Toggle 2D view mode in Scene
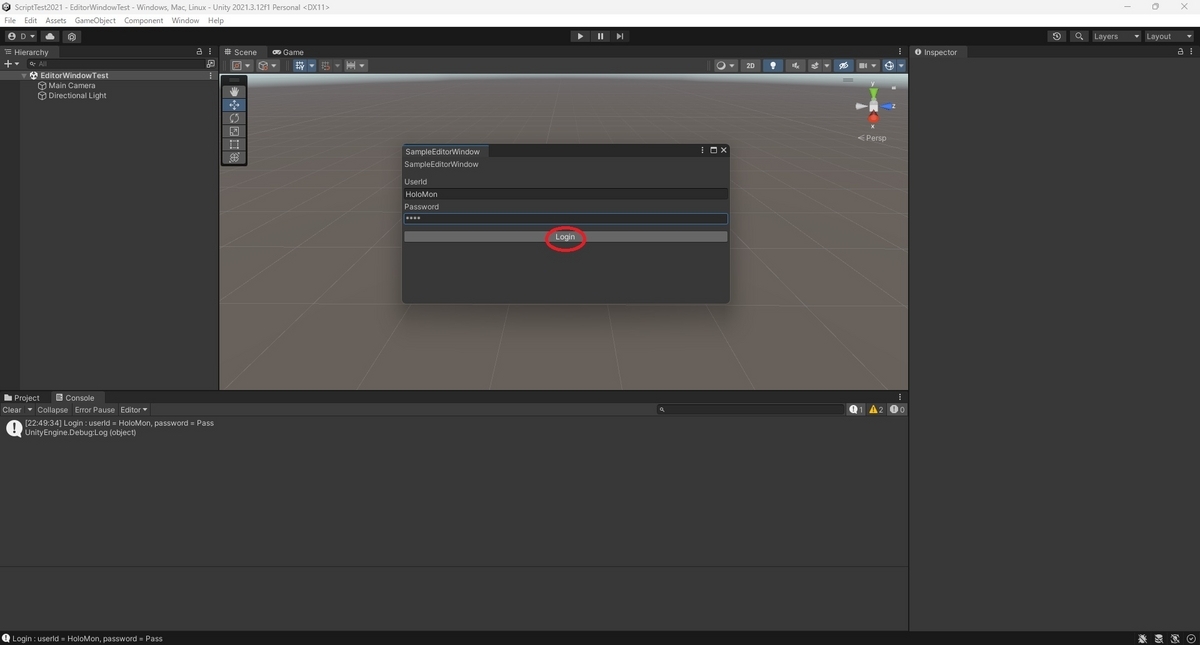The height and width of the screenshot is (645, 1200). coord(750,65)
